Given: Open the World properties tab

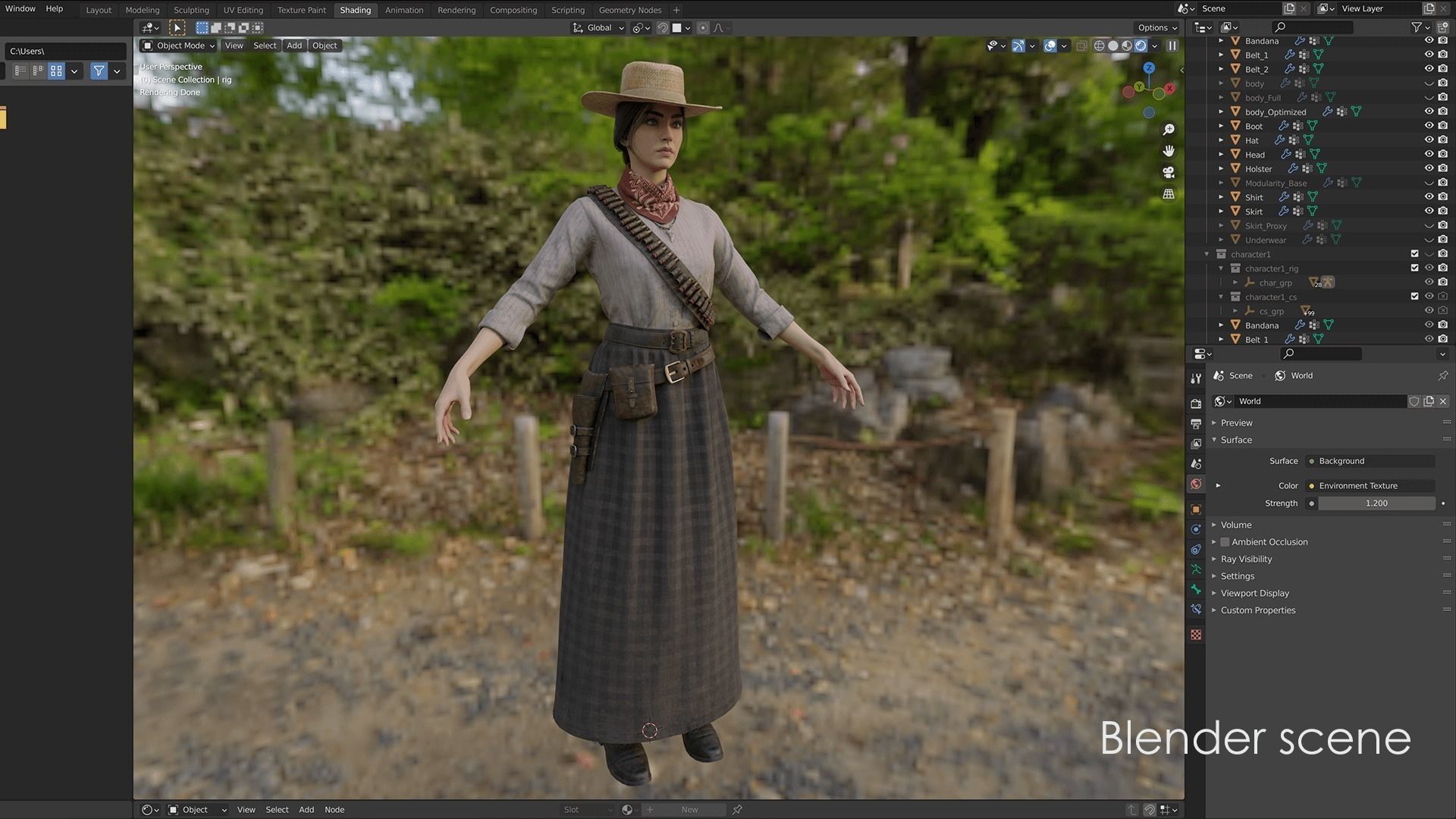Looking at the screenshot, I should (1196, 484).
